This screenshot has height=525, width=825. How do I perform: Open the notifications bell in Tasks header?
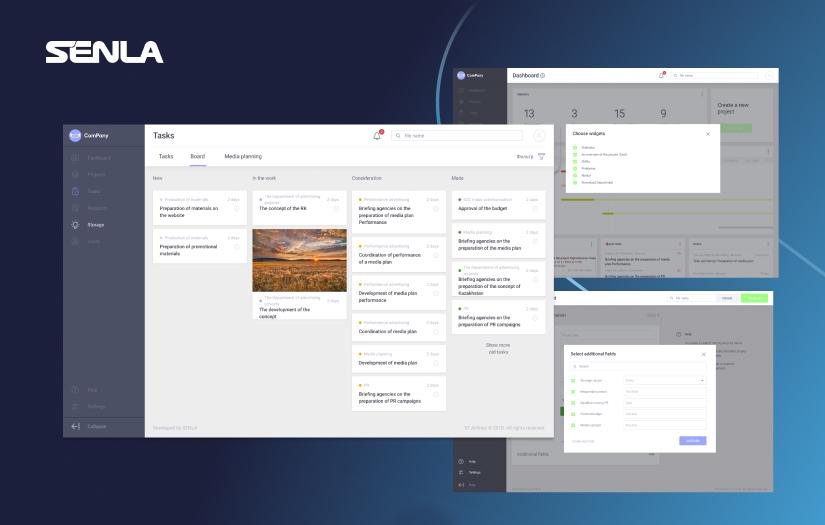click(x=377, y=136)
